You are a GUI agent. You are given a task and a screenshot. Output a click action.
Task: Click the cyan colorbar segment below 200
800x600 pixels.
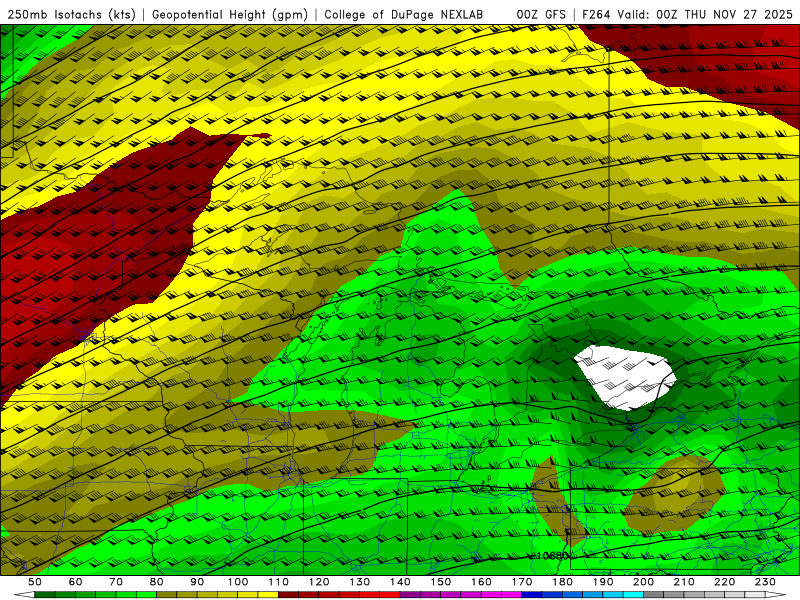(634, 595)
